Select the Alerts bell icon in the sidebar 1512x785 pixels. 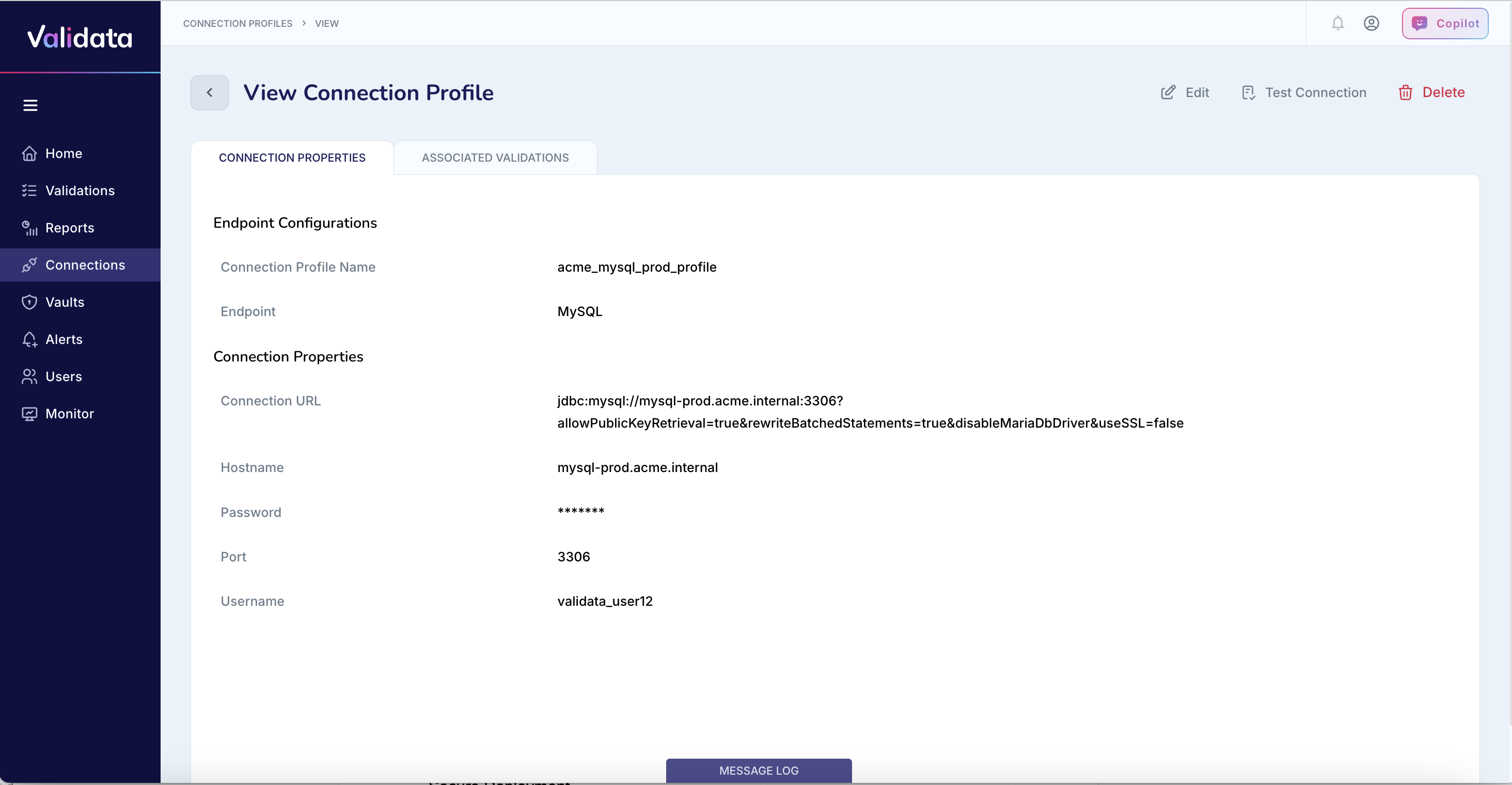pyautogui.click(x=29, y=339)
